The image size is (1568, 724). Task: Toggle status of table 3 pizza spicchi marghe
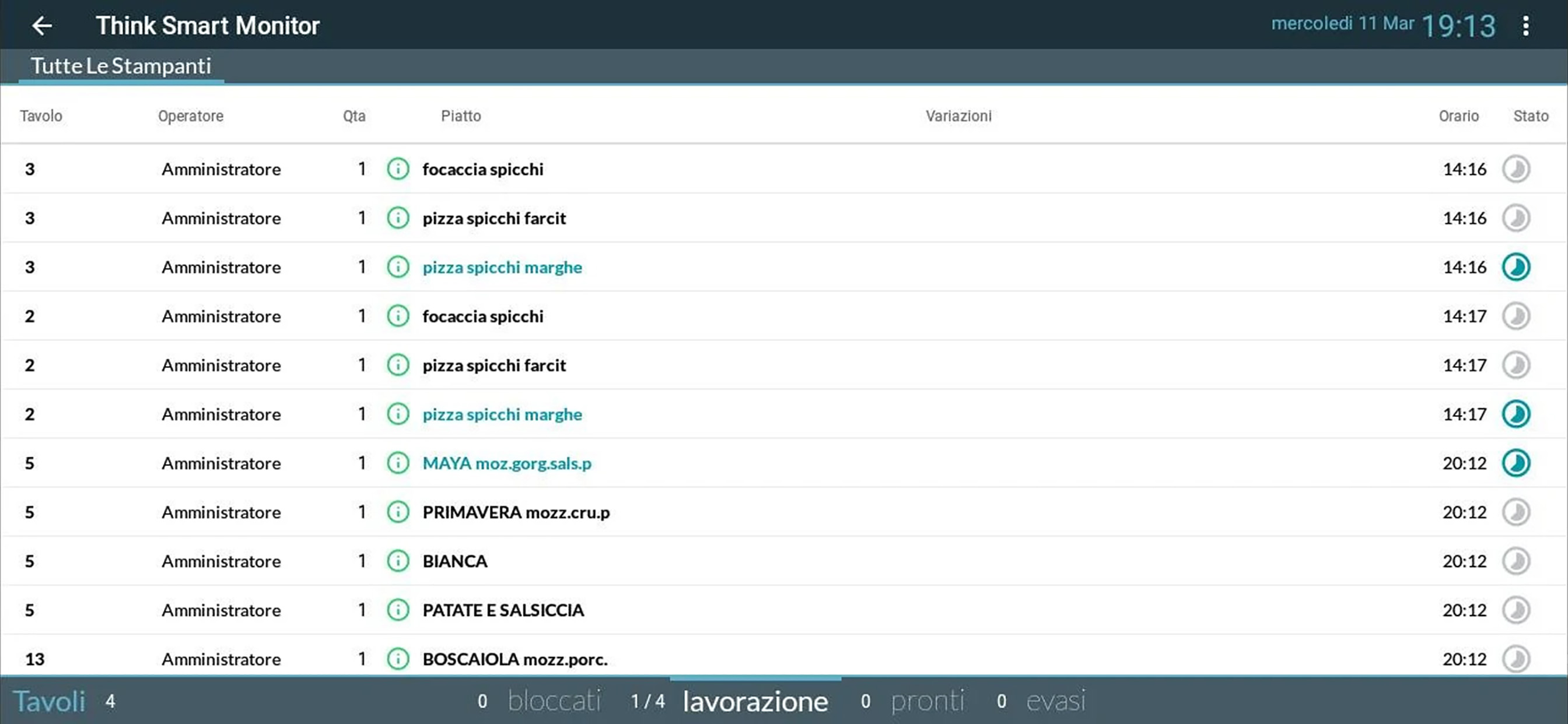(1515, 267)
